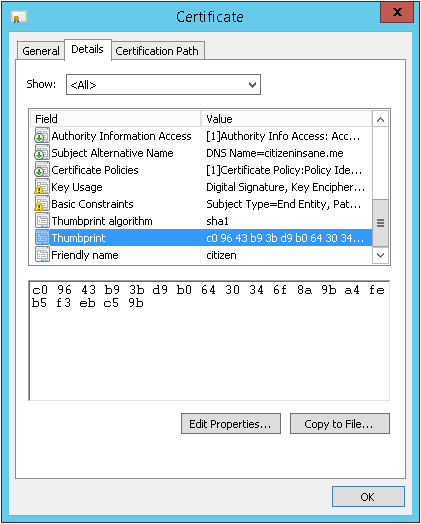Open the Details tab

(x=87, y=49)
